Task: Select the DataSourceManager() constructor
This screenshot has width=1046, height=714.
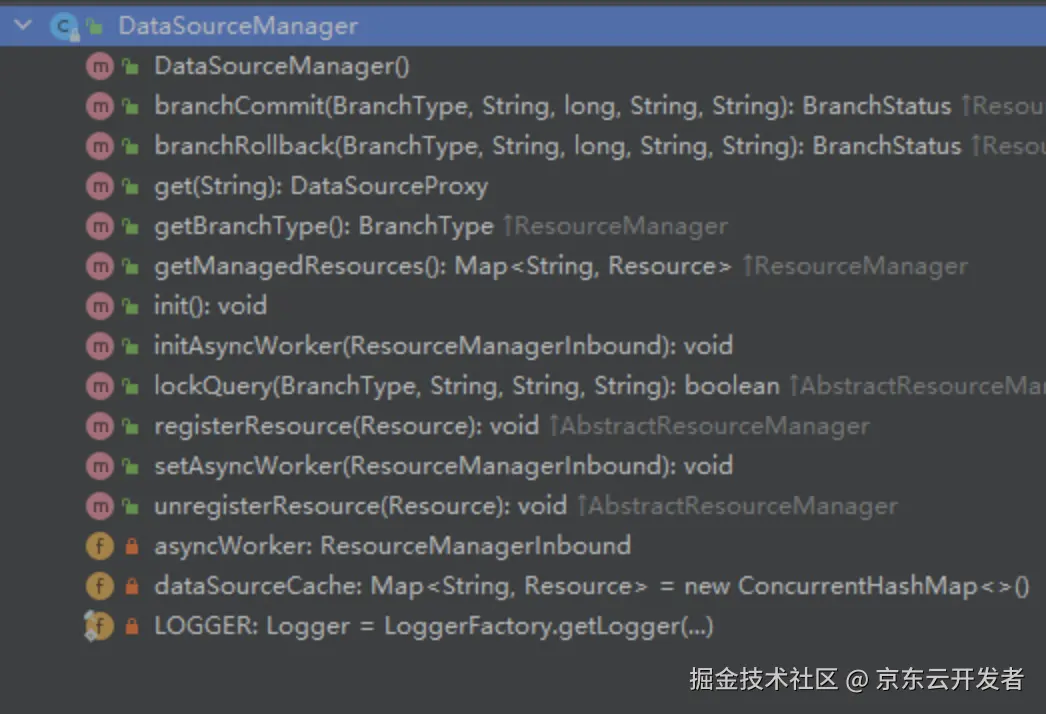Action: tap(282, 65)
